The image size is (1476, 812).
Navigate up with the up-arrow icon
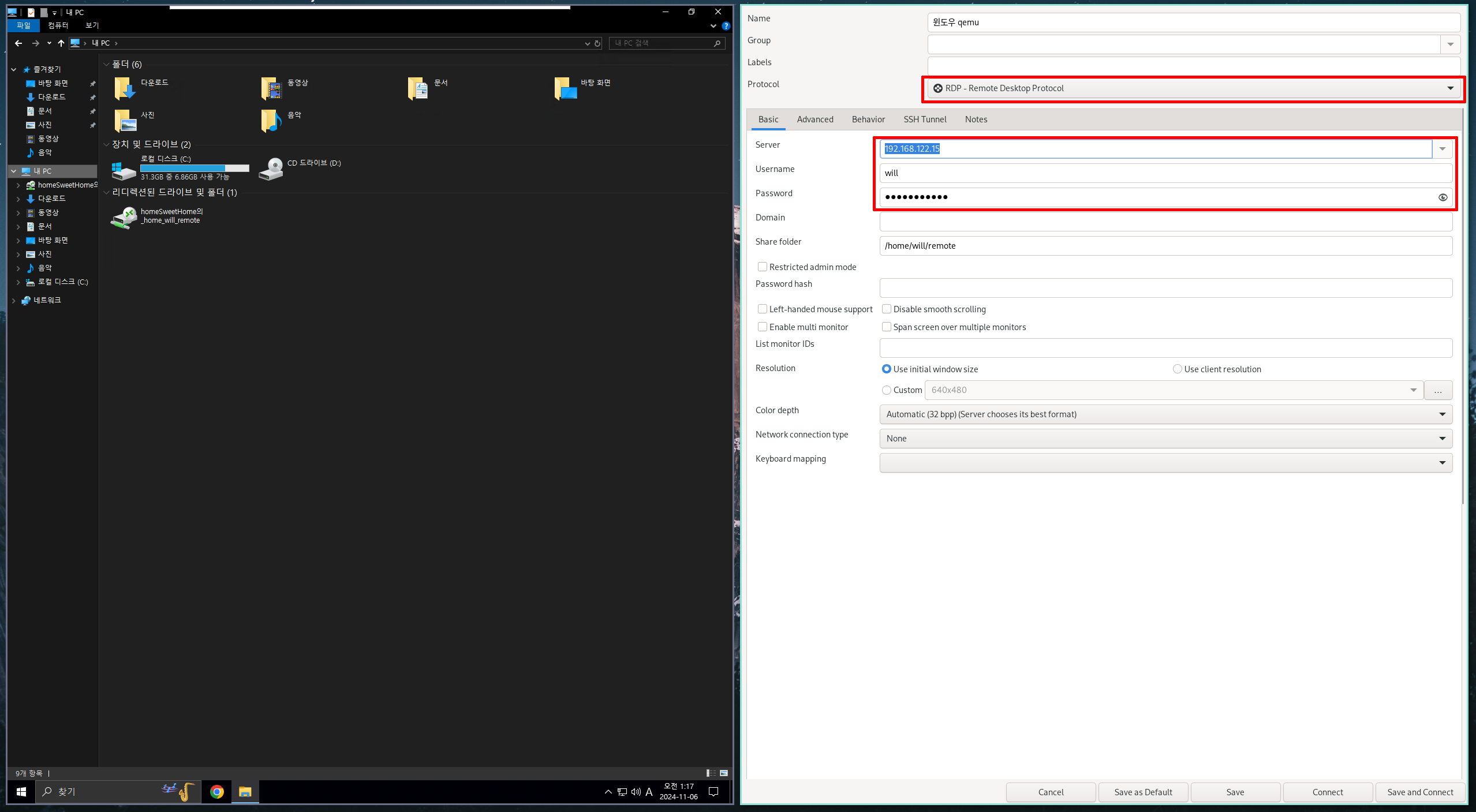point(61,43)
